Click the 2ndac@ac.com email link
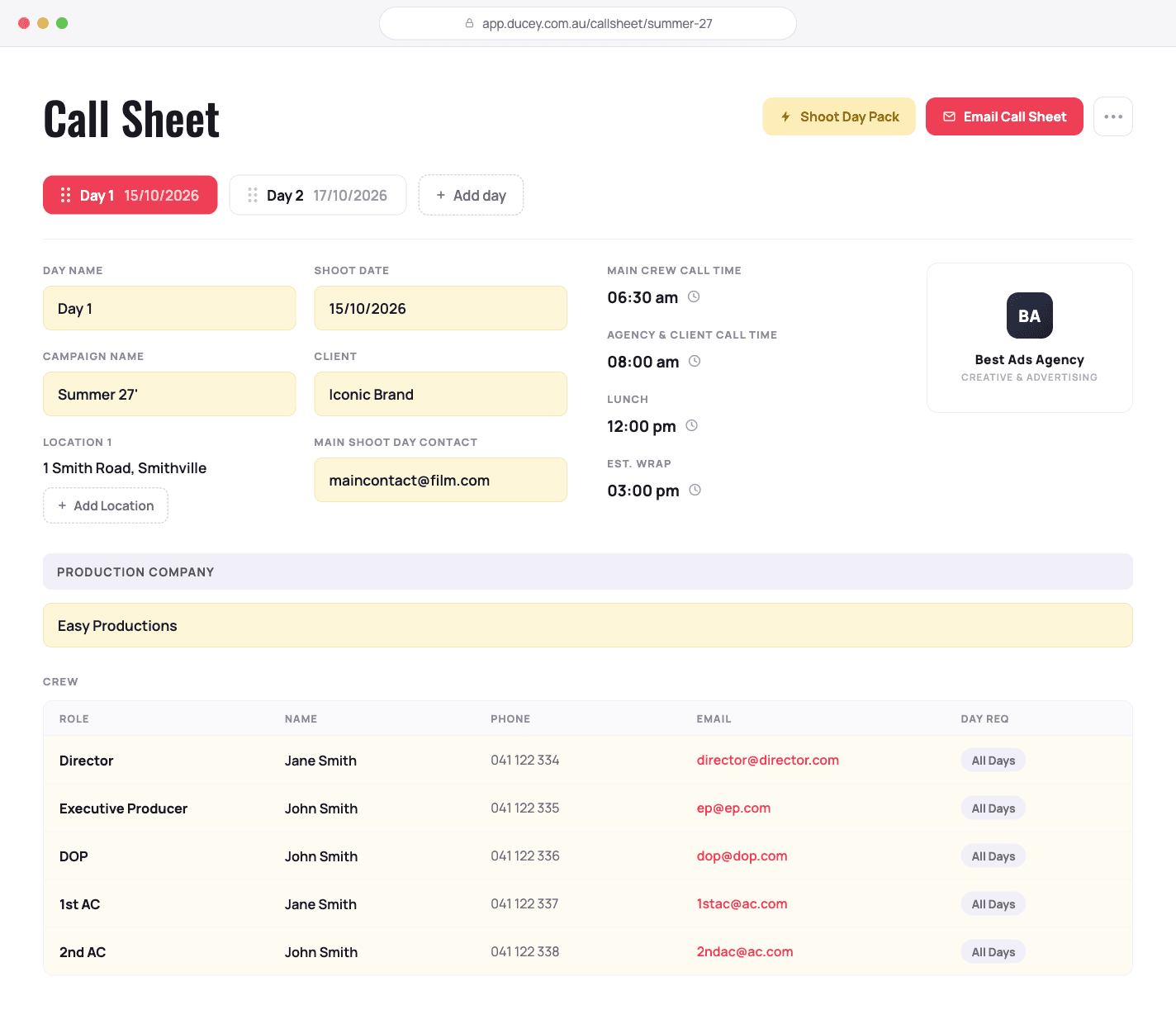This screenshot has width=1176, height=1024. point(745,952)
